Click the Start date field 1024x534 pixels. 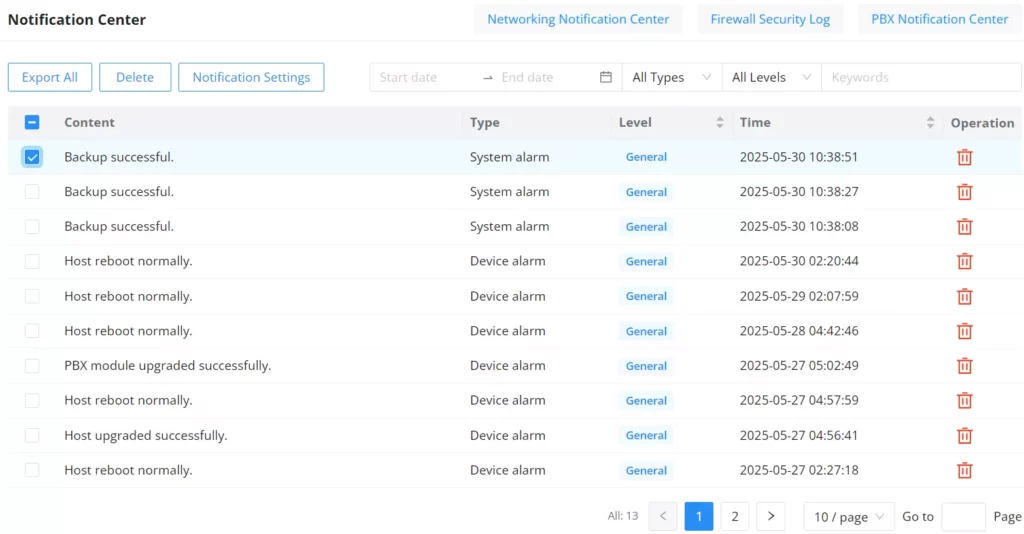pyautogui.click(x=424, y=77)
